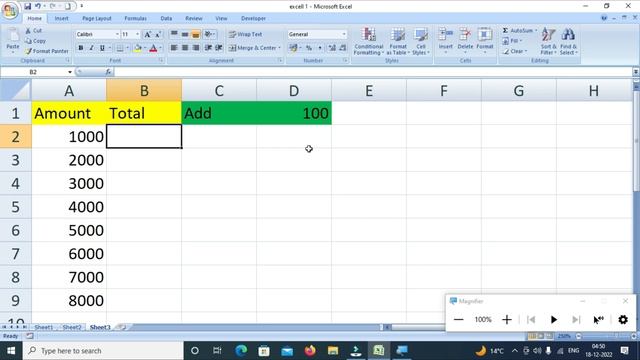Toggle Center horizontal alignment
Image resolution: width=640 pixels, height=360 pixels.
[185, 48]
